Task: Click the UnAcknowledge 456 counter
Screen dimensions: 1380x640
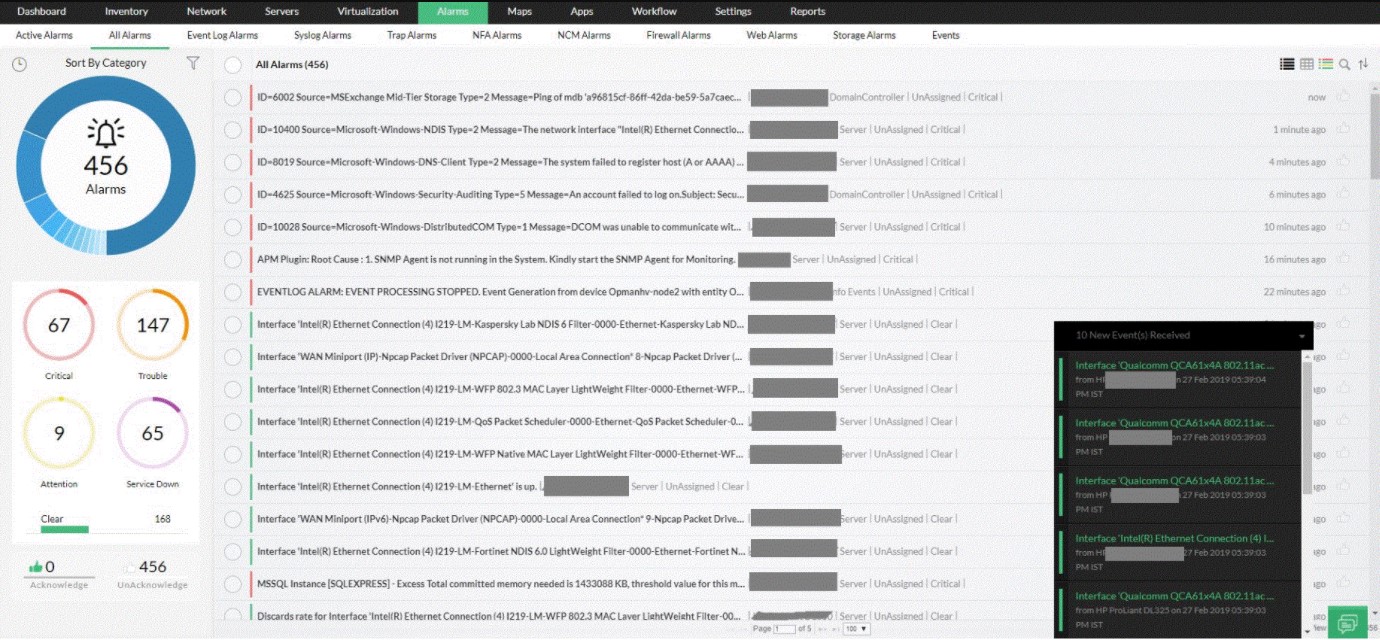Action: (151, 566)
